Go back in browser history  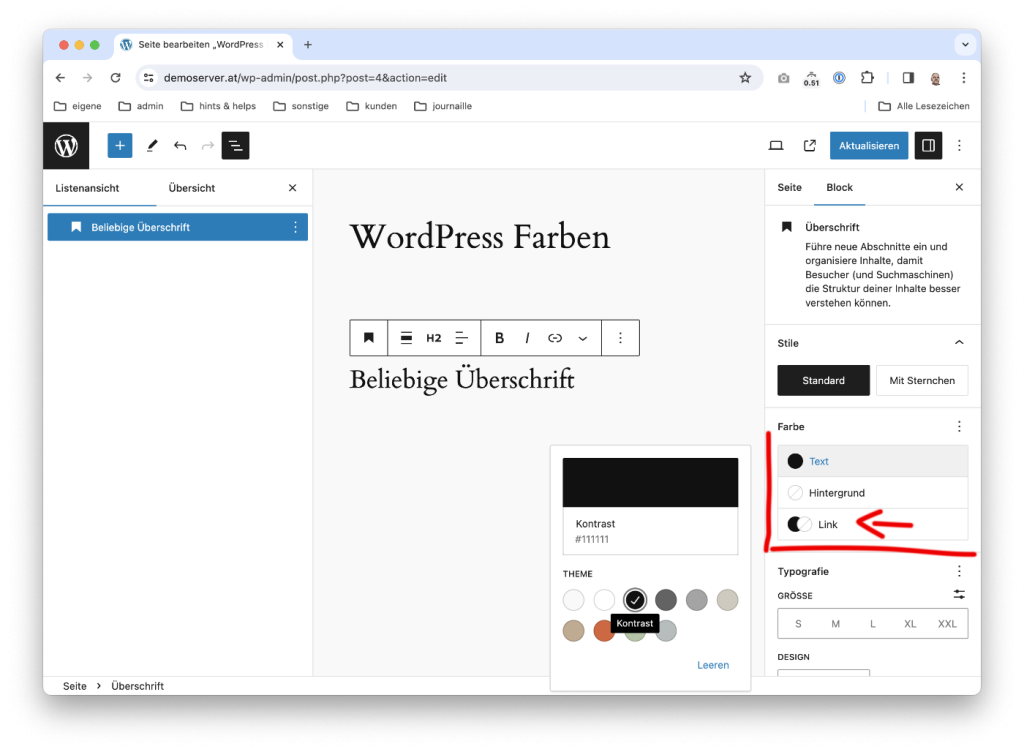pyautogui.click(x=60, y=78)
